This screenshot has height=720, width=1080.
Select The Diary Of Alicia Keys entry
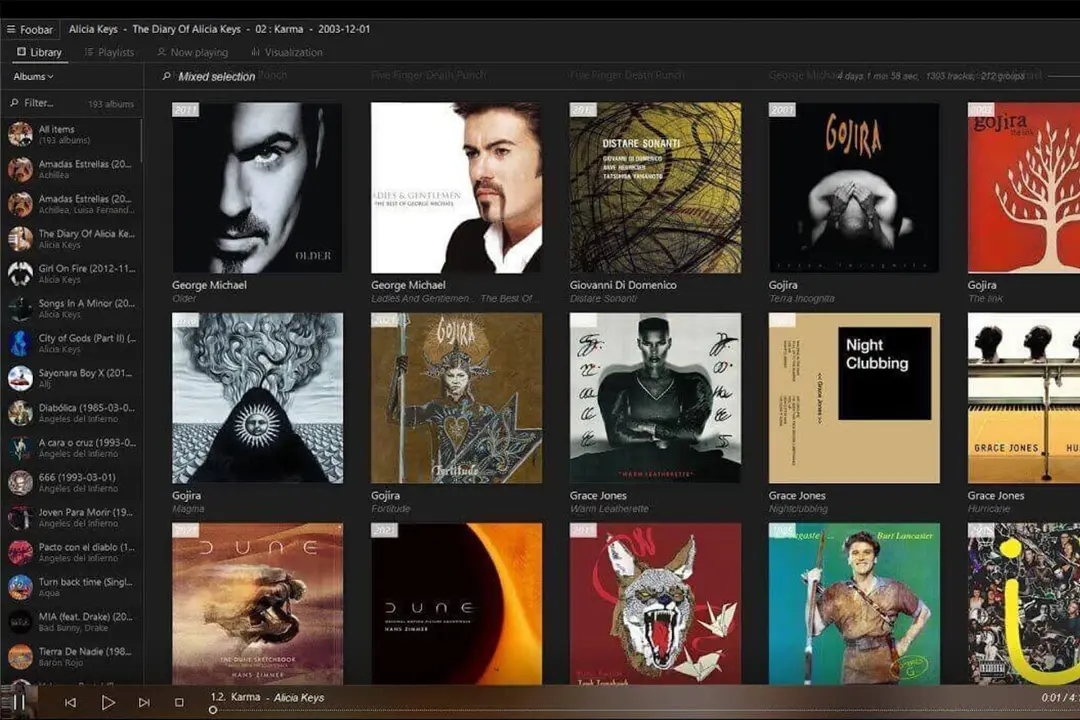pyautogui.click(x=72, y=239)
